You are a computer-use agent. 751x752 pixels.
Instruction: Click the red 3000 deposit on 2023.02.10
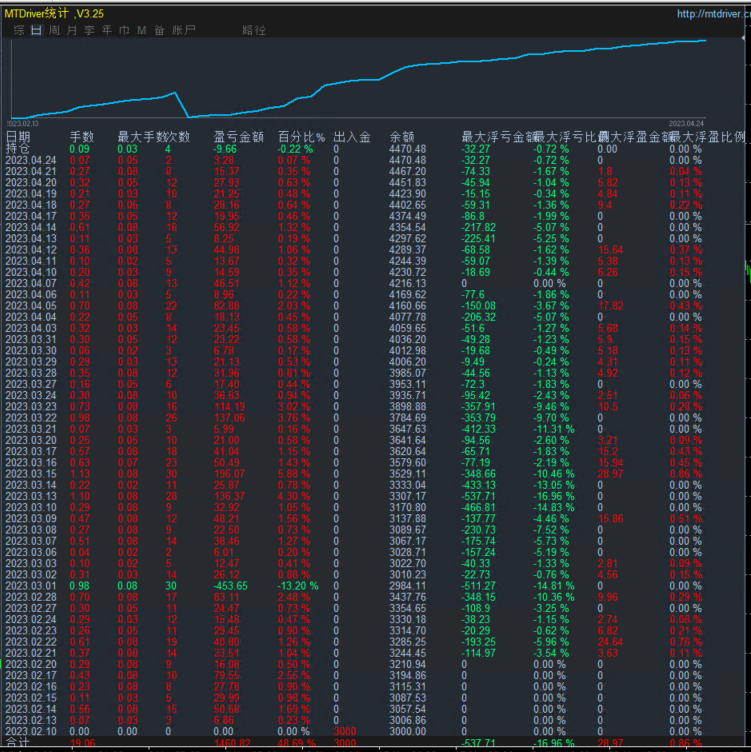pyautogui.click(x=345, y=732)
